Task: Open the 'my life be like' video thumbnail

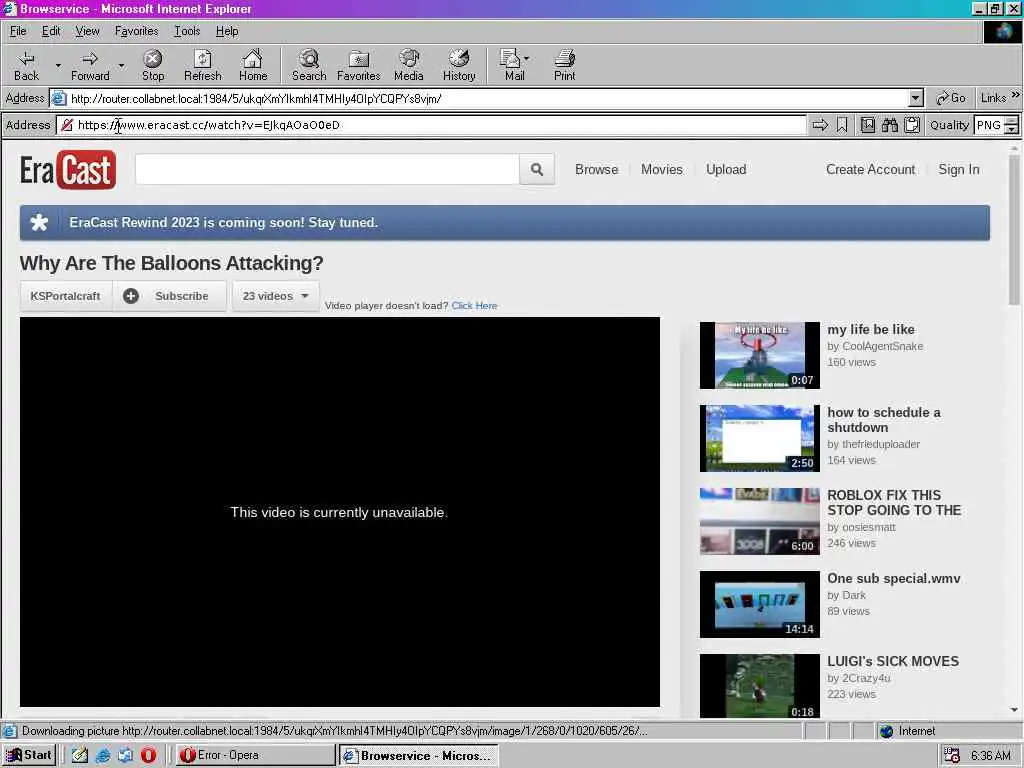Action: (x=760, y=355)
